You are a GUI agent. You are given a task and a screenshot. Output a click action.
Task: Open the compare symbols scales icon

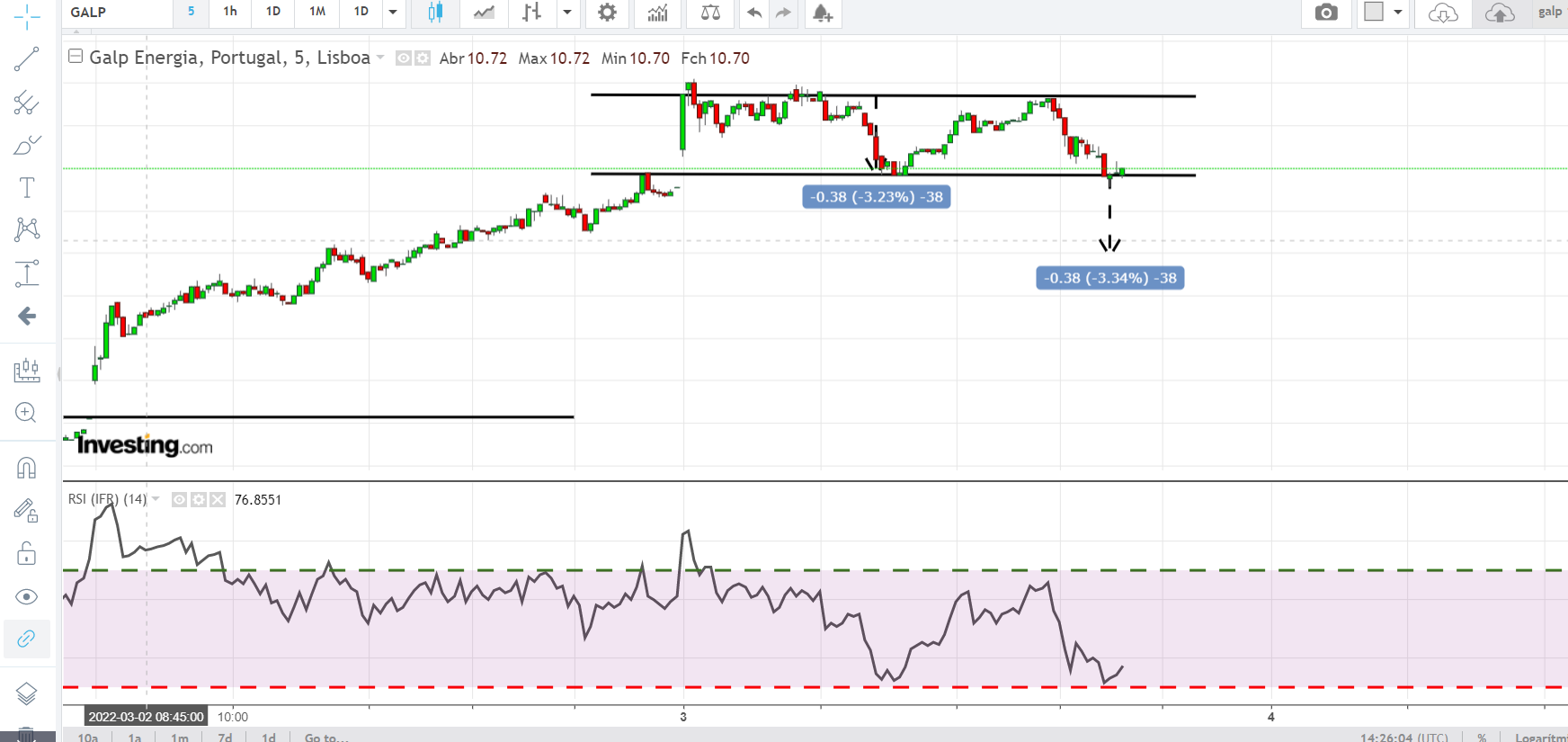pyautogui.click(x=710, y=13)
